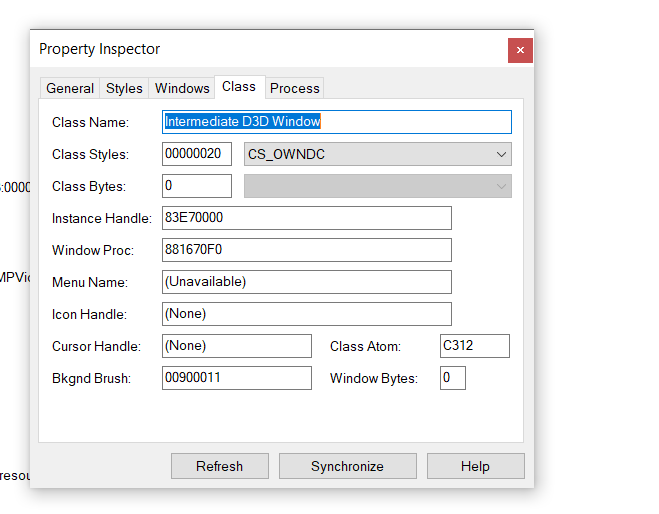The width and height of the screenshot is (659, 514).
Task: Click the Class tab
Action: tap(239, 87)
